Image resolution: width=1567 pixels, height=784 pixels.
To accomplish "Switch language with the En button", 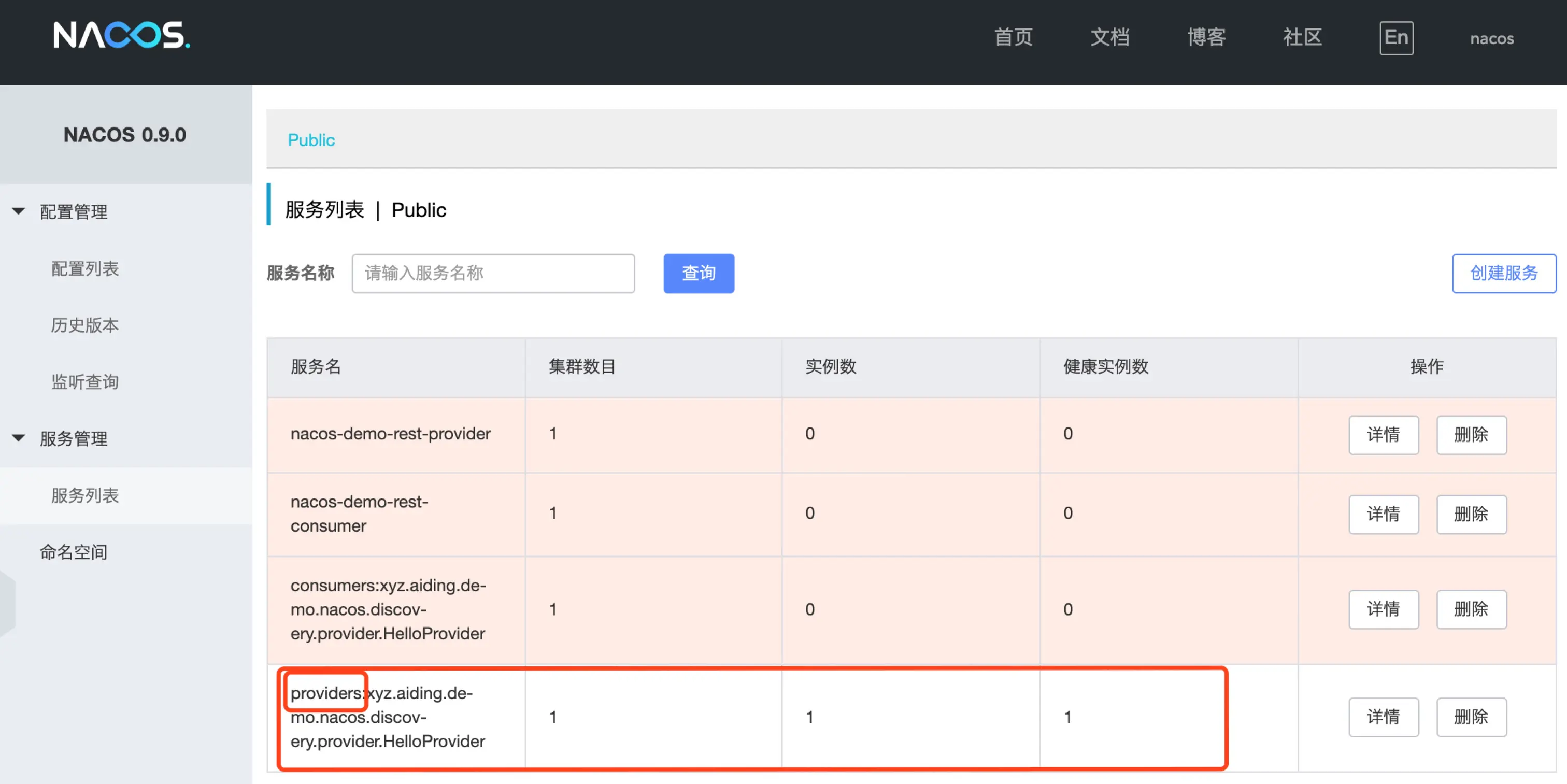I will click(1396, 38).
